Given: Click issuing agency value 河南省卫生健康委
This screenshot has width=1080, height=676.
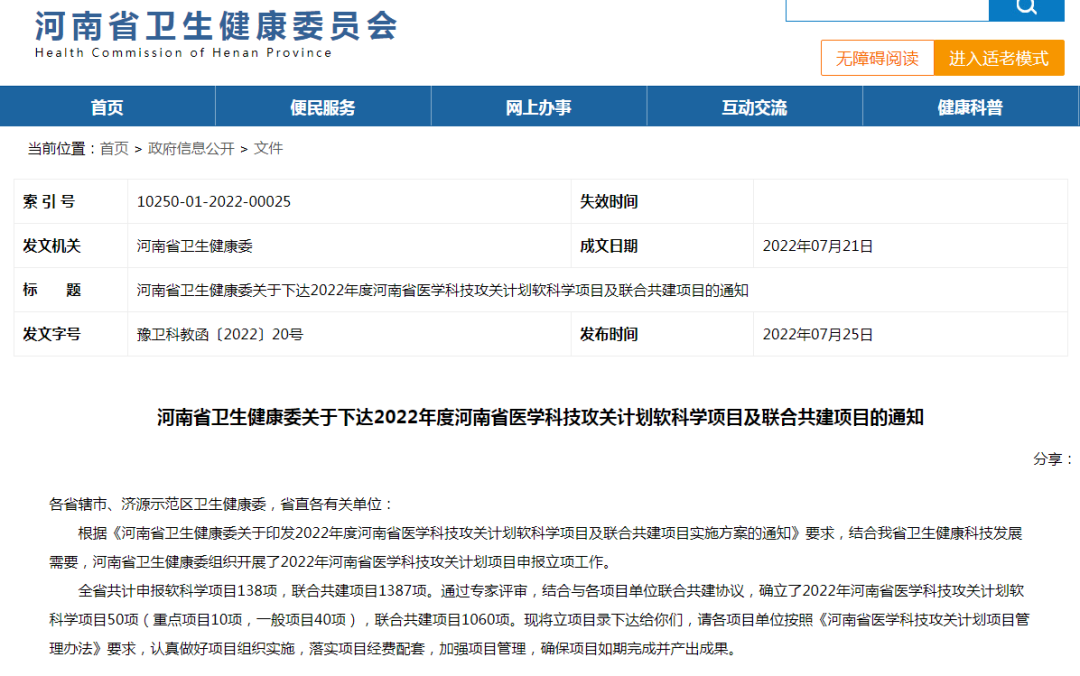Looking at the screenshot, I should [194, 246].
